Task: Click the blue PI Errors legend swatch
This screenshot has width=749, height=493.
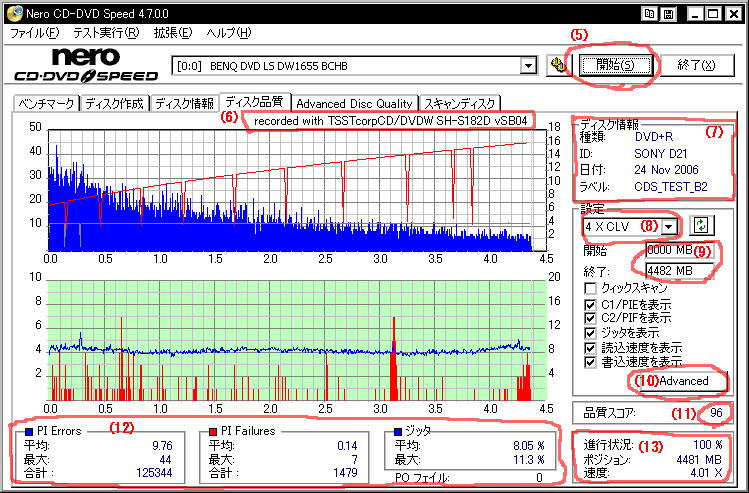Action: [x=28, y=432]
